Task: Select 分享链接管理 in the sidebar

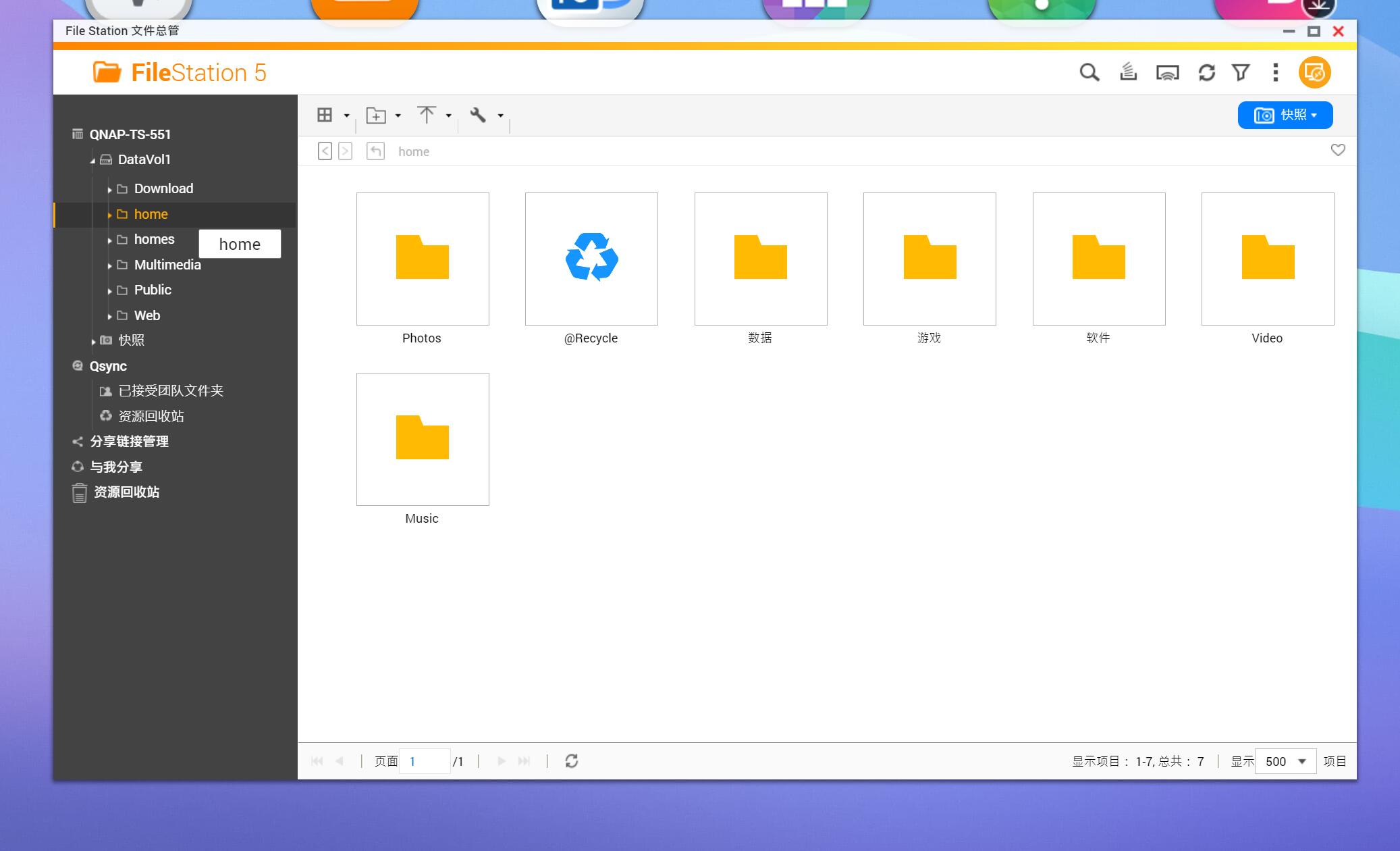Action: click(x=129, y=441)
